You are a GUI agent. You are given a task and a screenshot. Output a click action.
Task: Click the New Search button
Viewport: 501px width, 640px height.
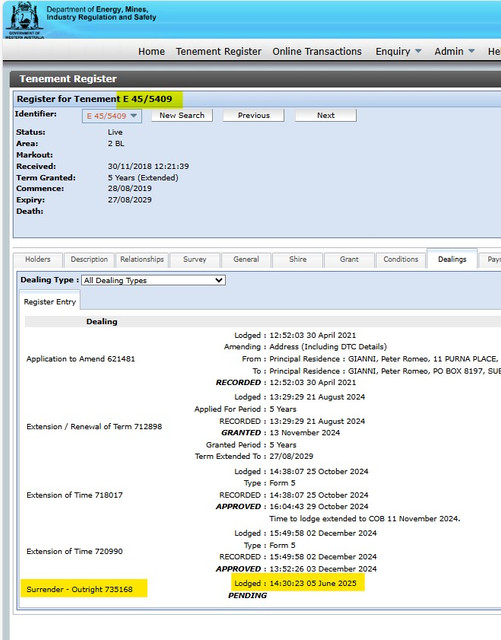tap(182, 116)
